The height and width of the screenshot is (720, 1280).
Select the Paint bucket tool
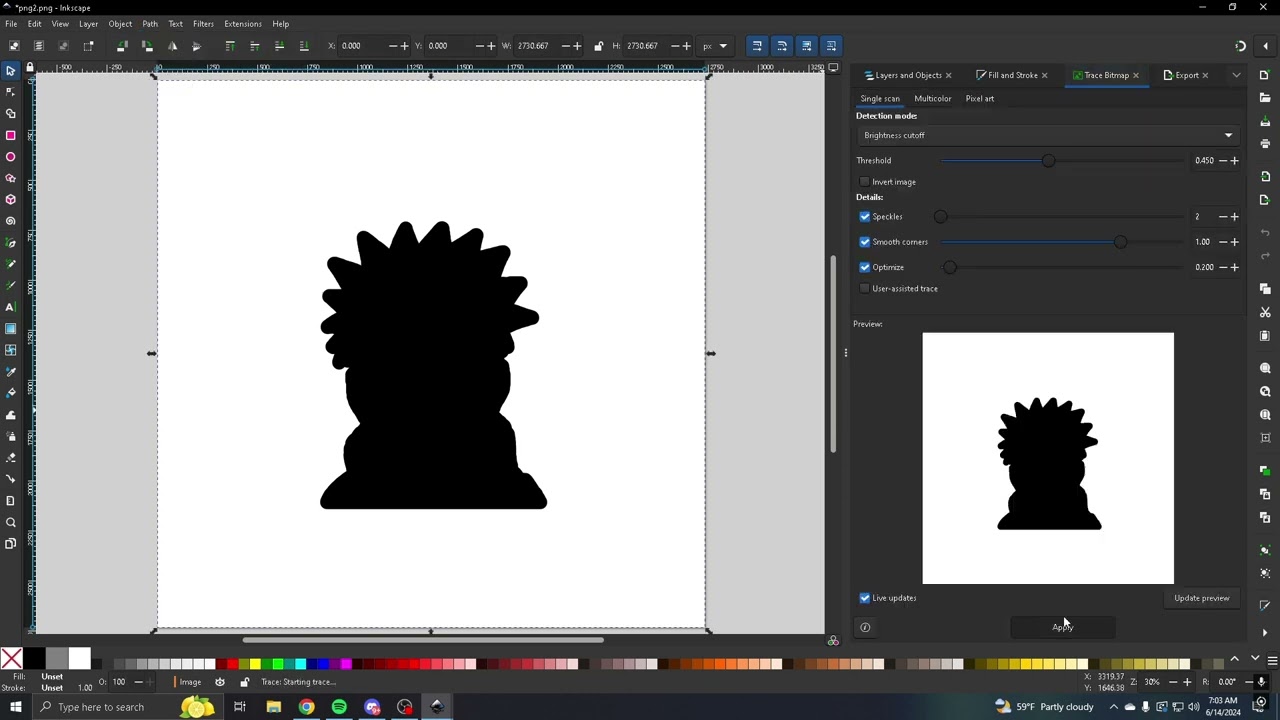click(x=11, y=393)
